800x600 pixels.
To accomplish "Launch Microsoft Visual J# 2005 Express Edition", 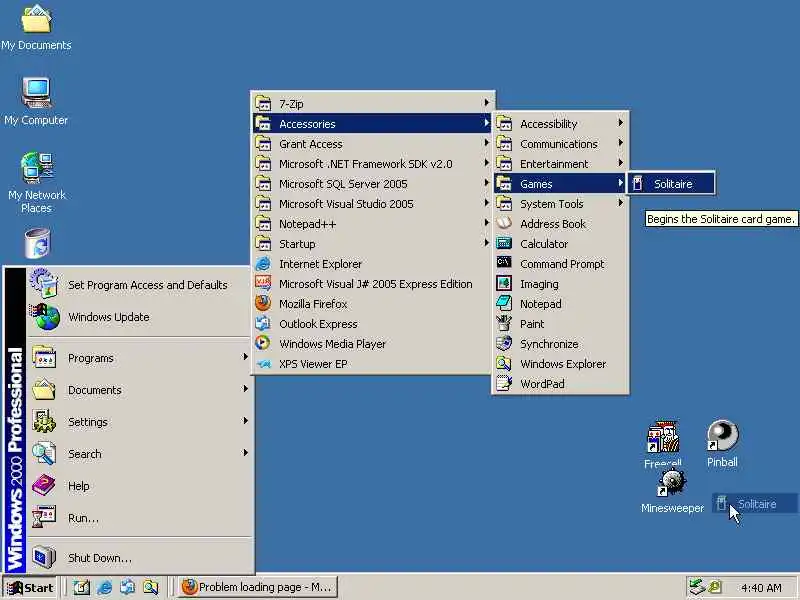I will click(x=372, y=284).
